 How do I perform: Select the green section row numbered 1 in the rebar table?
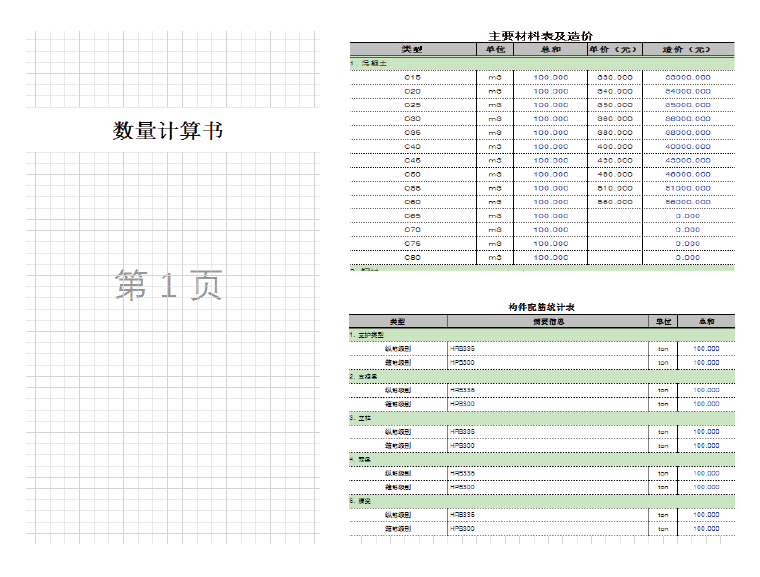click(x=542, y=336)
